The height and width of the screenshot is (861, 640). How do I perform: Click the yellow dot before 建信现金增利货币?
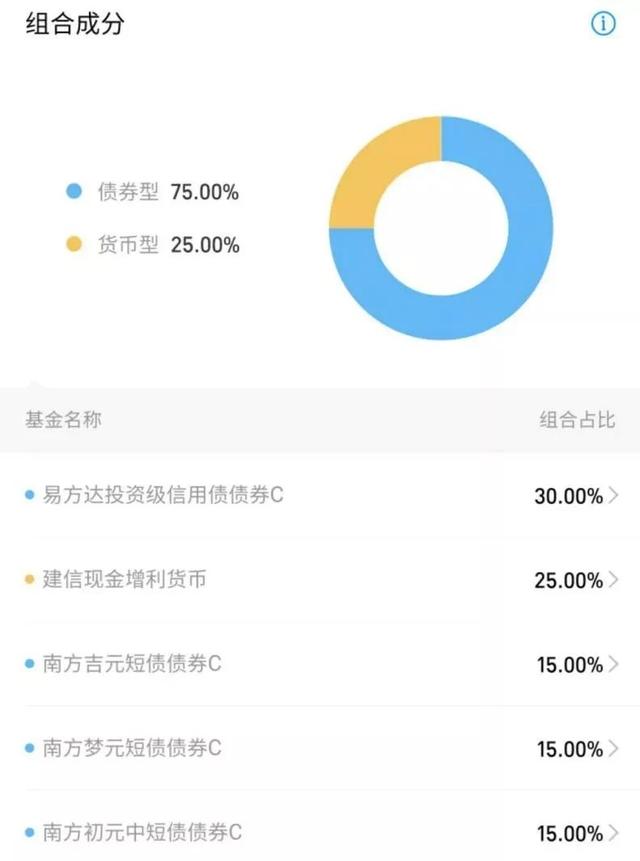coord(30,580)
